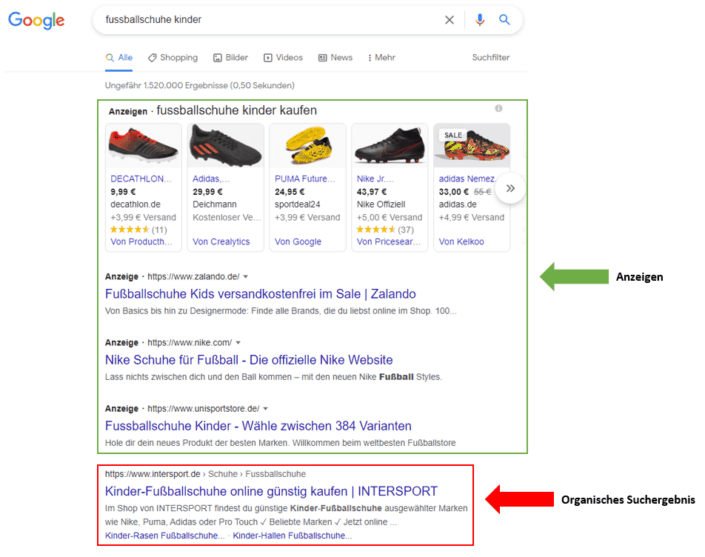Click the "Von Kelkoo" provider link
Screen dimensions: 705x557
461,242
